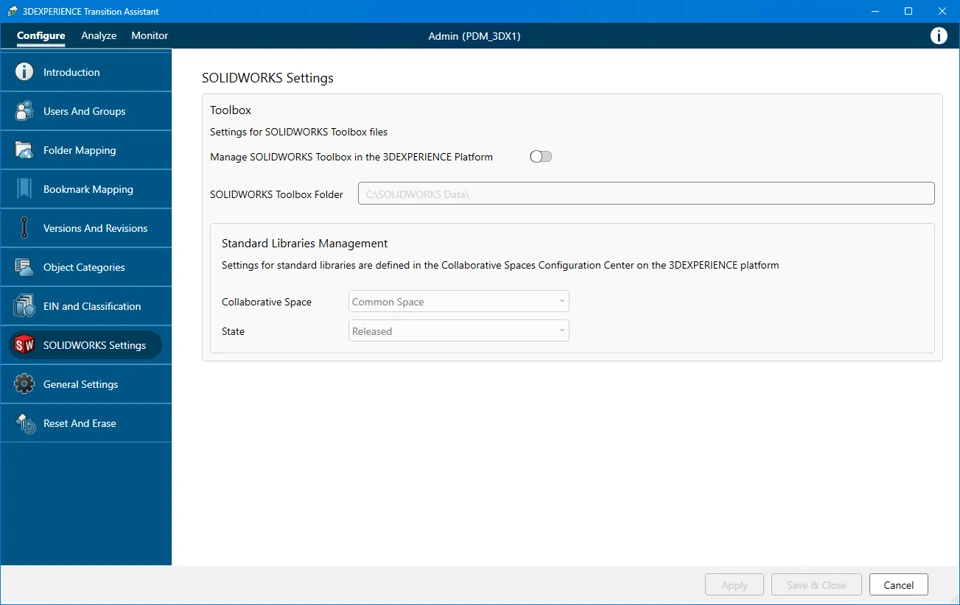Open EIN and Classification icon
Viewport: 960px width, 605px height.
(24, 306)
